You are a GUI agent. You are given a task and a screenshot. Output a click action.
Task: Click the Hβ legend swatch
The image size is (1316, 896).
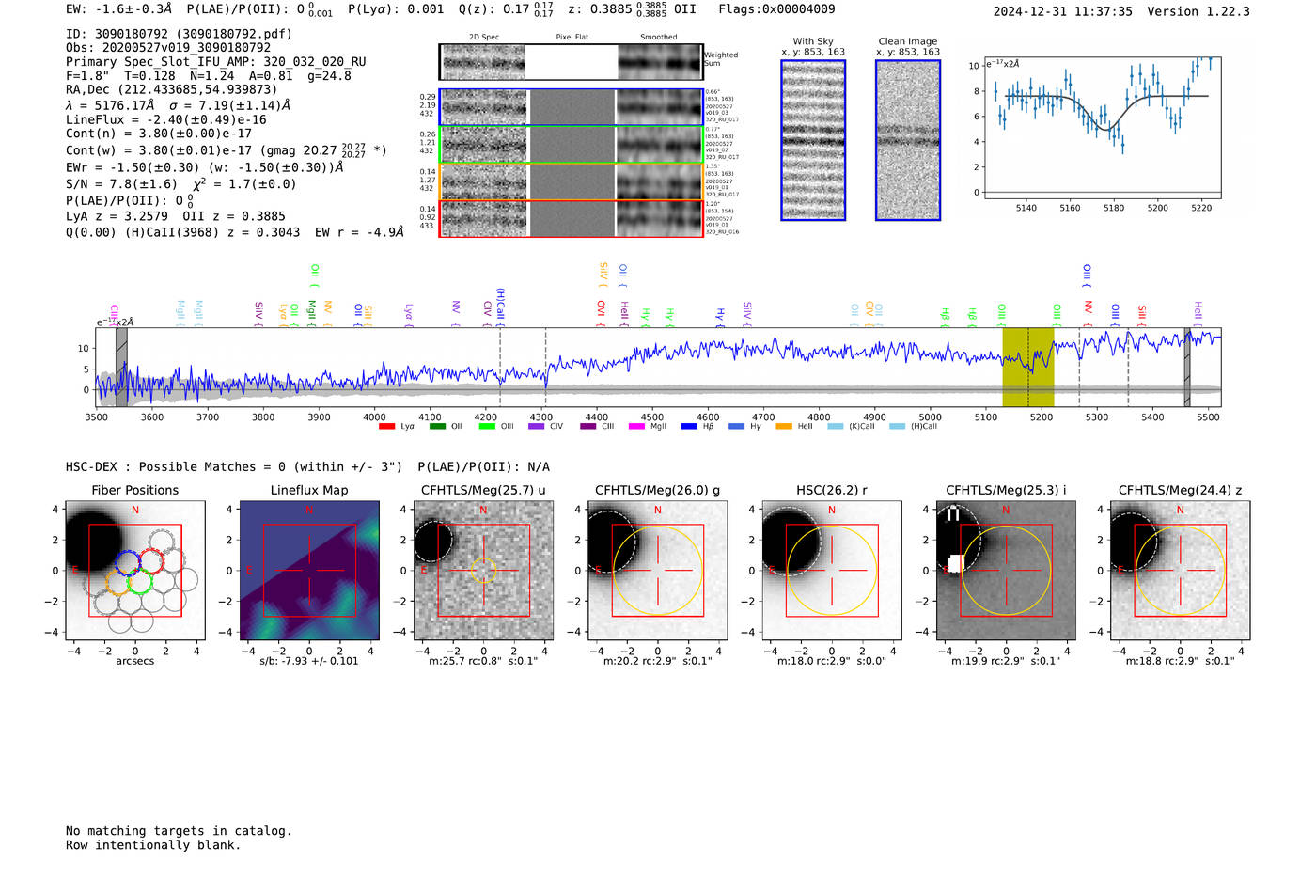pos(689,427)
